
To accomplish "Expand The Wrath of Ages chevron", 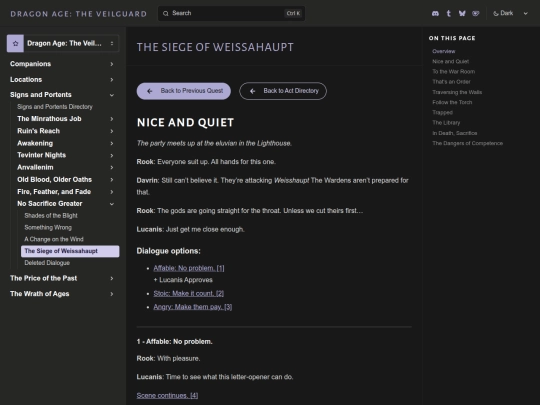I will (112, 294).
